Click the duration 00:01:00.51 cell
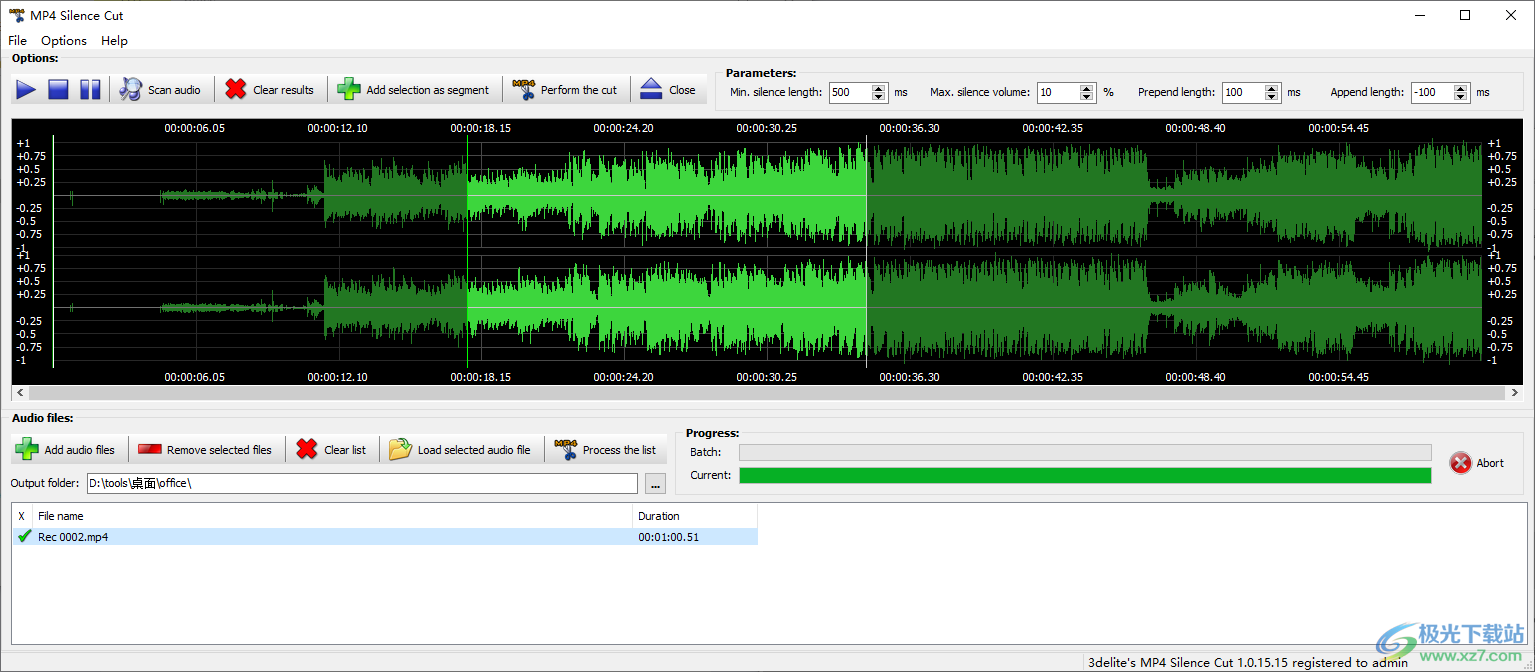 click(x=668, y=537)
